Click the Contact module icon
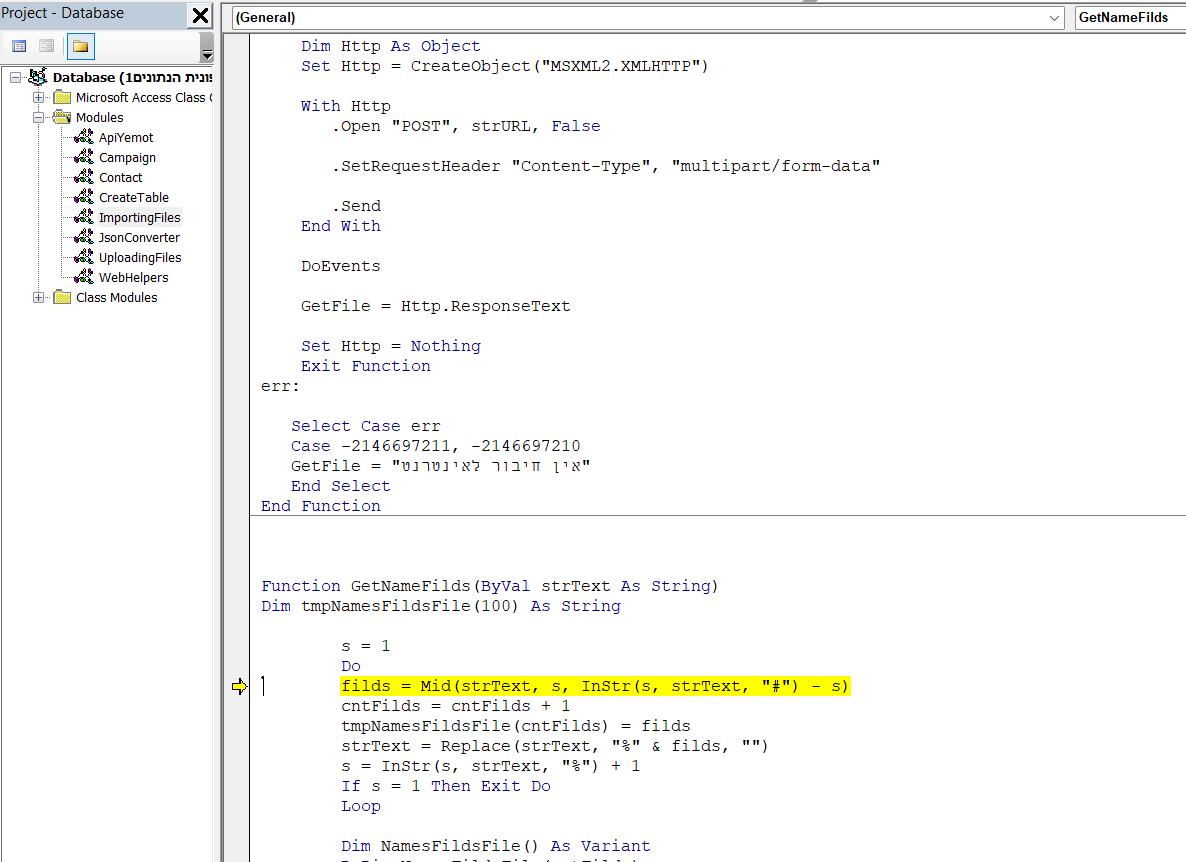Screen dimensions: 1186x862 84,178
